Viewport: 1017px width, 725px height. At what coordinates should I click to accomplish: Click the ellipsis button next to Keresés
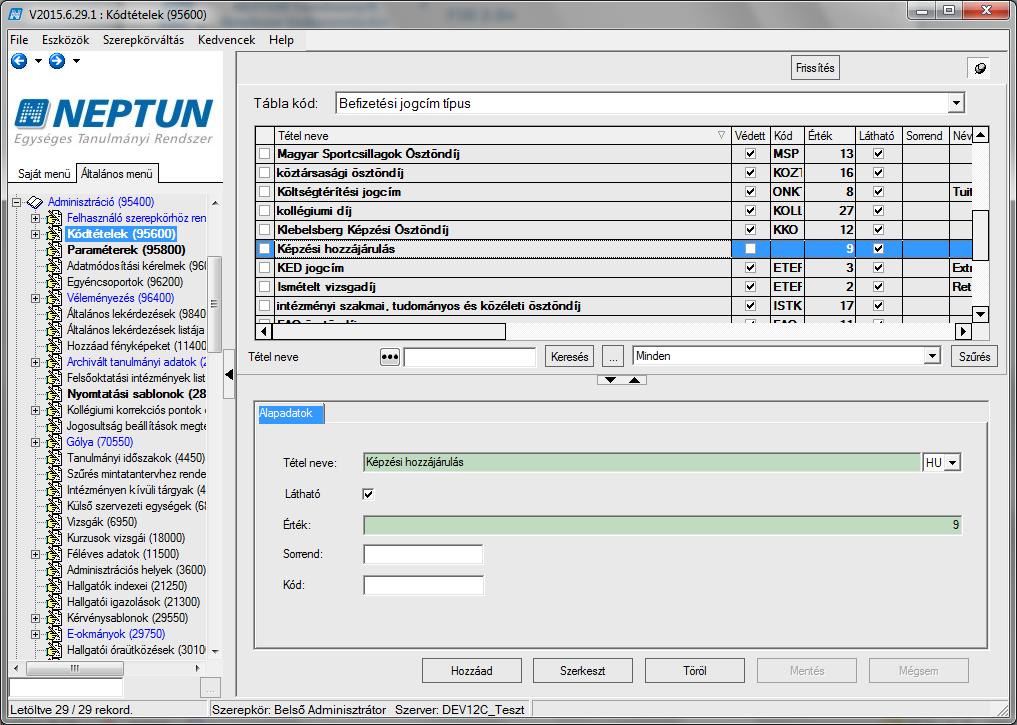(612, 357)
